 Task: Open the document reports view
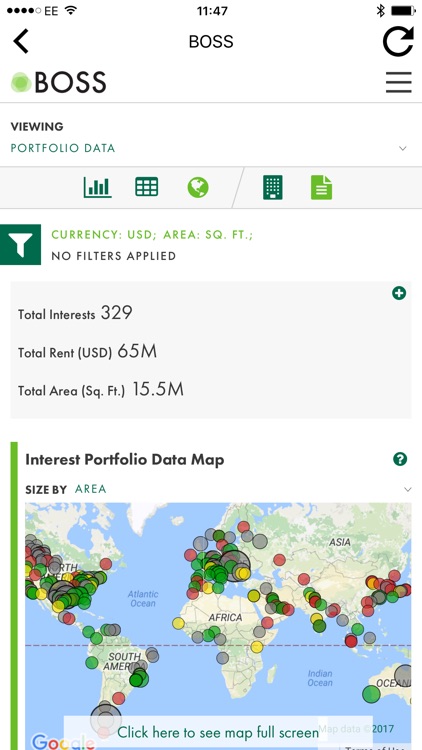point(322,187)
